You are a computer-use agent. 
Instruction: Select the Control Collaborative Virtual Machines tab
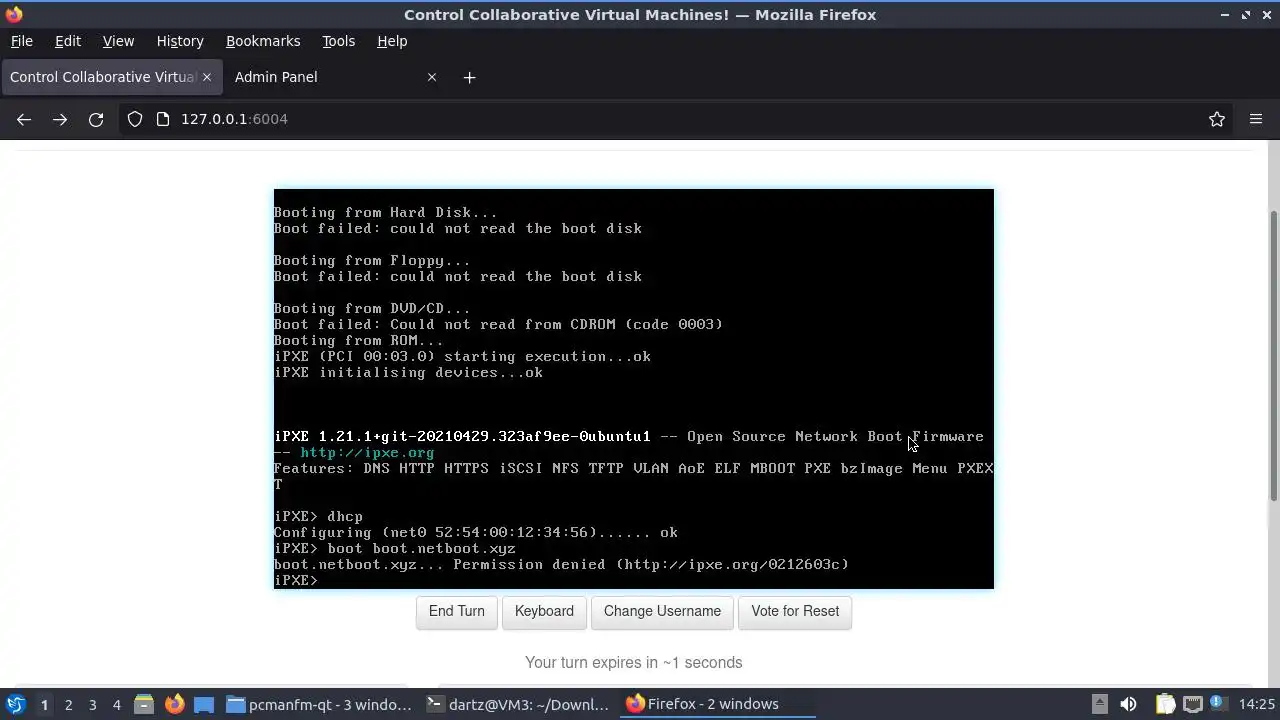pyautogui.click(x=110, y=77)
